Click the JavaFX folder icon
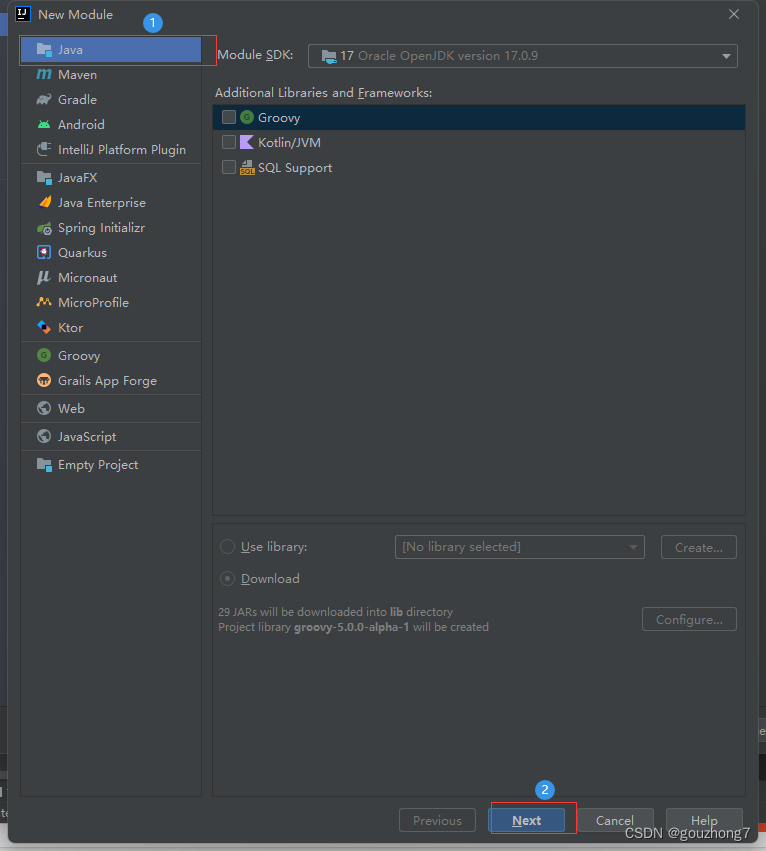Screen dimensions: 766x851 44,177
